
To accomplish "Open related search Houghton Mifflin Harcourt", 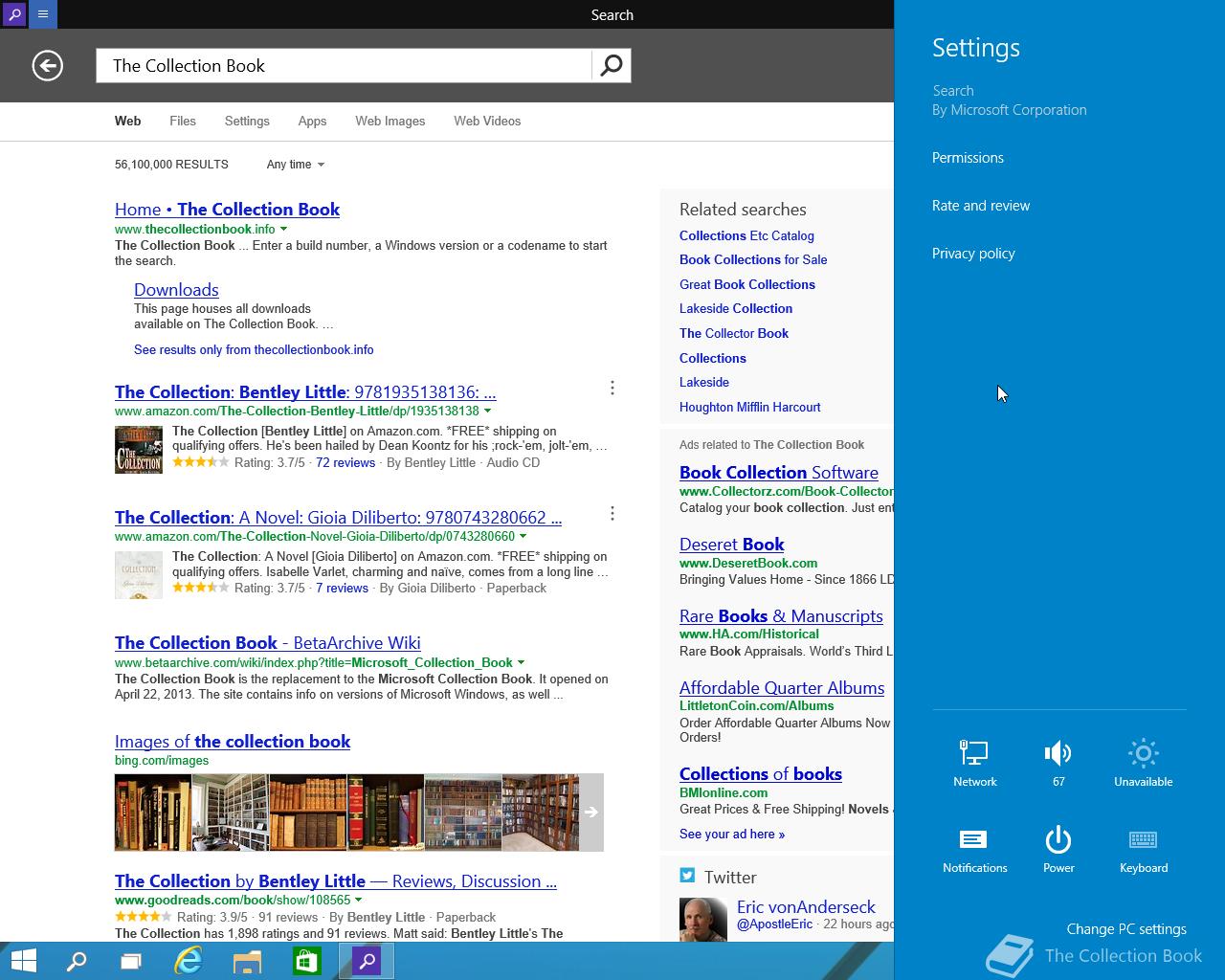I will 750,407.
